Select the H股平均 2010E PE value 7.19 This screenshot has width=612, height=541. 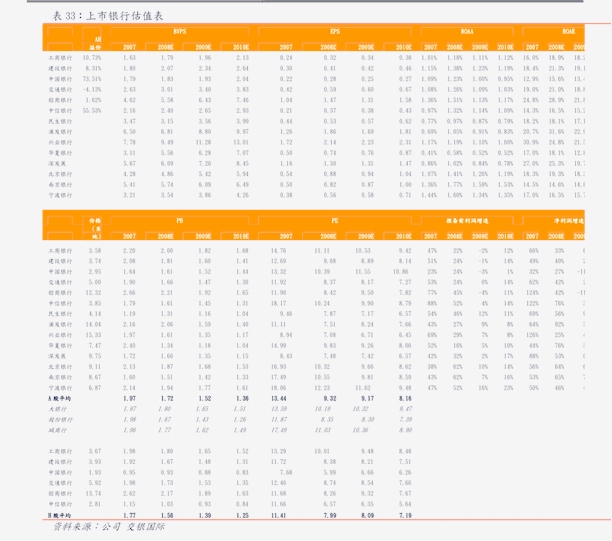(403, 515)
